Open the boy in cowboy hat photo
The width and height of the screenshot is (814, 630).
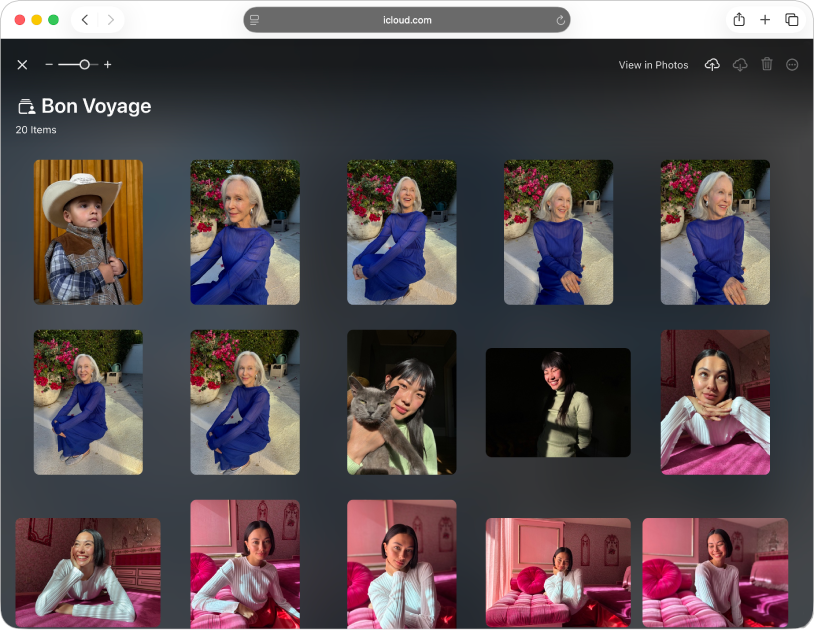tap(88, 232)
